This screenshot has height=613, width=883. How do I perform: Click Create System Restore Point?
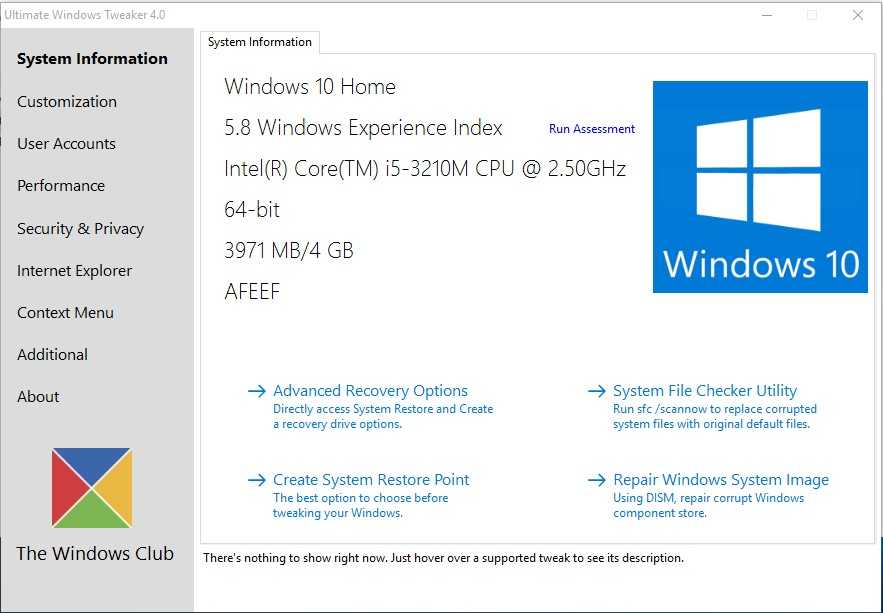371,480
